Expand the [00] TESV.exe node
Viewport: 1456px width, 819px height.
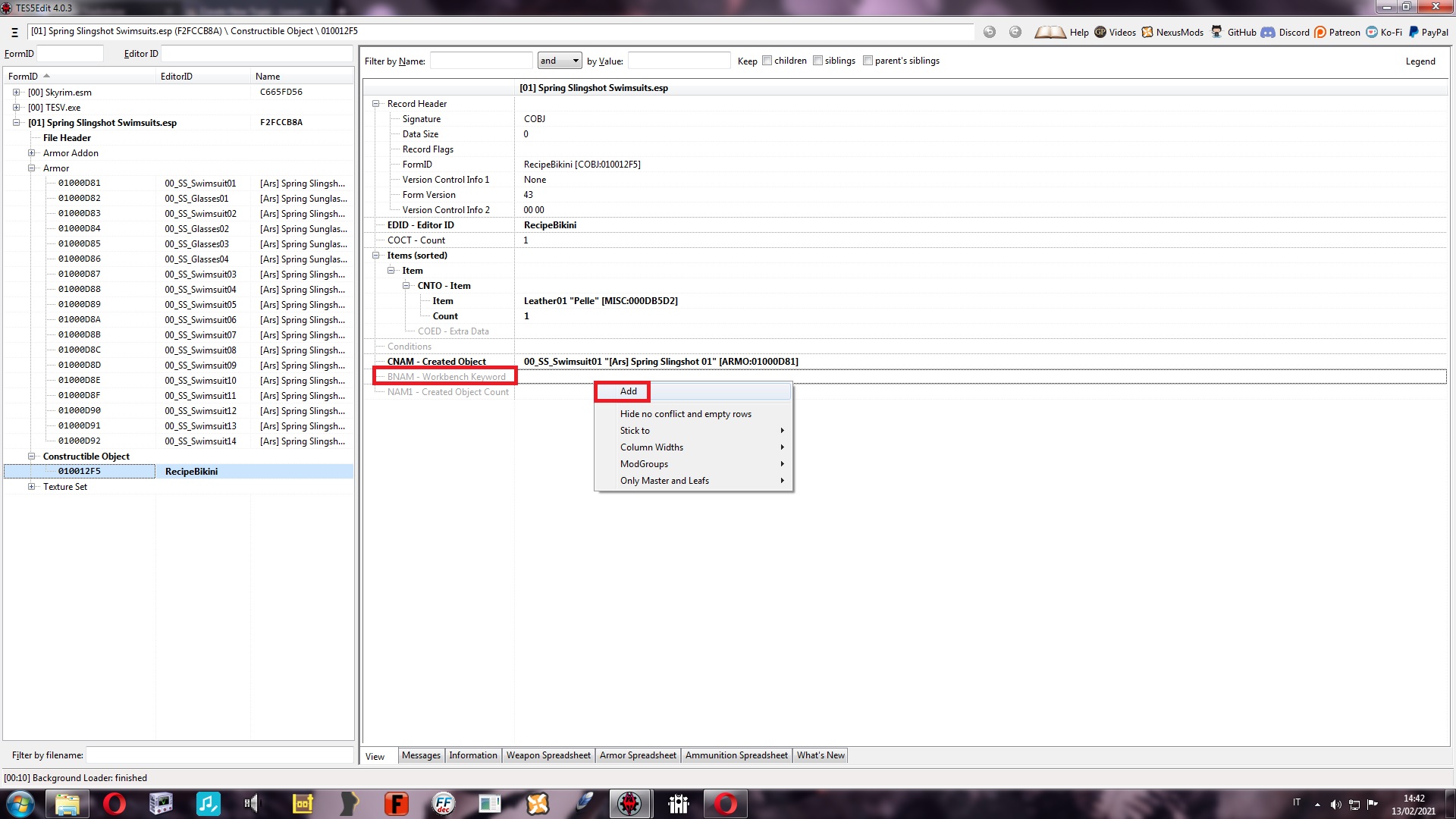[16, 108]
